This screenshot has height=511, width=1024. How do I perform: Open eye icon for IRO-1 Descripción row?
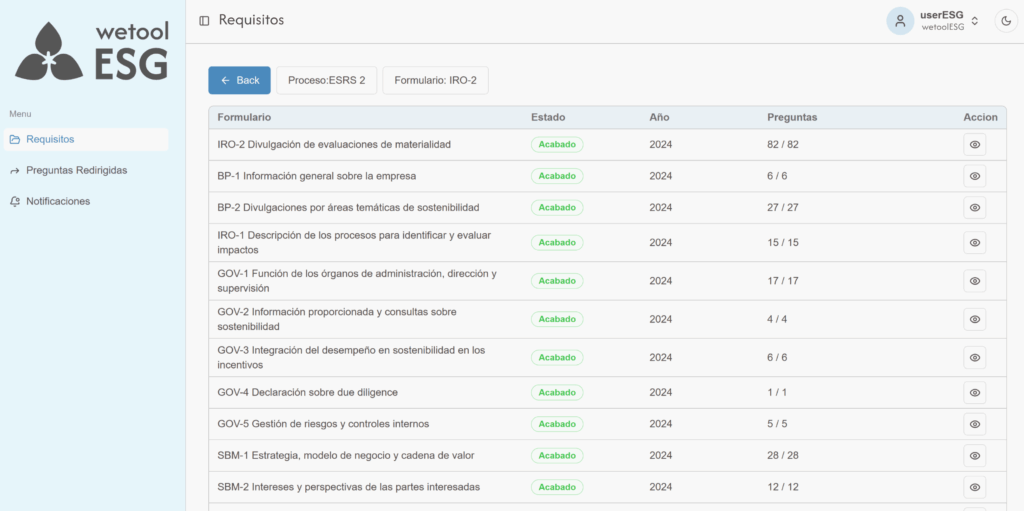click(x=974, y=243)
